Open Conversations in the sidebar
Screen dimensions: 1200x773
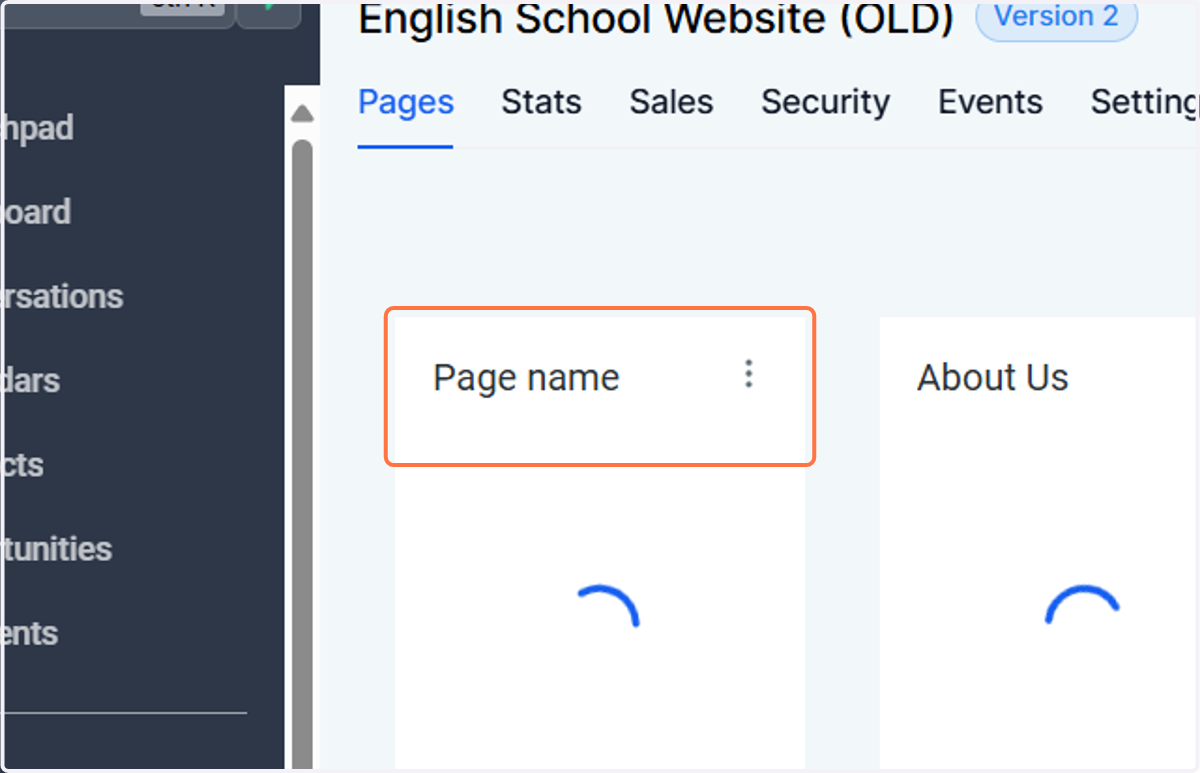pyautogui.click(x=61, y=296)
